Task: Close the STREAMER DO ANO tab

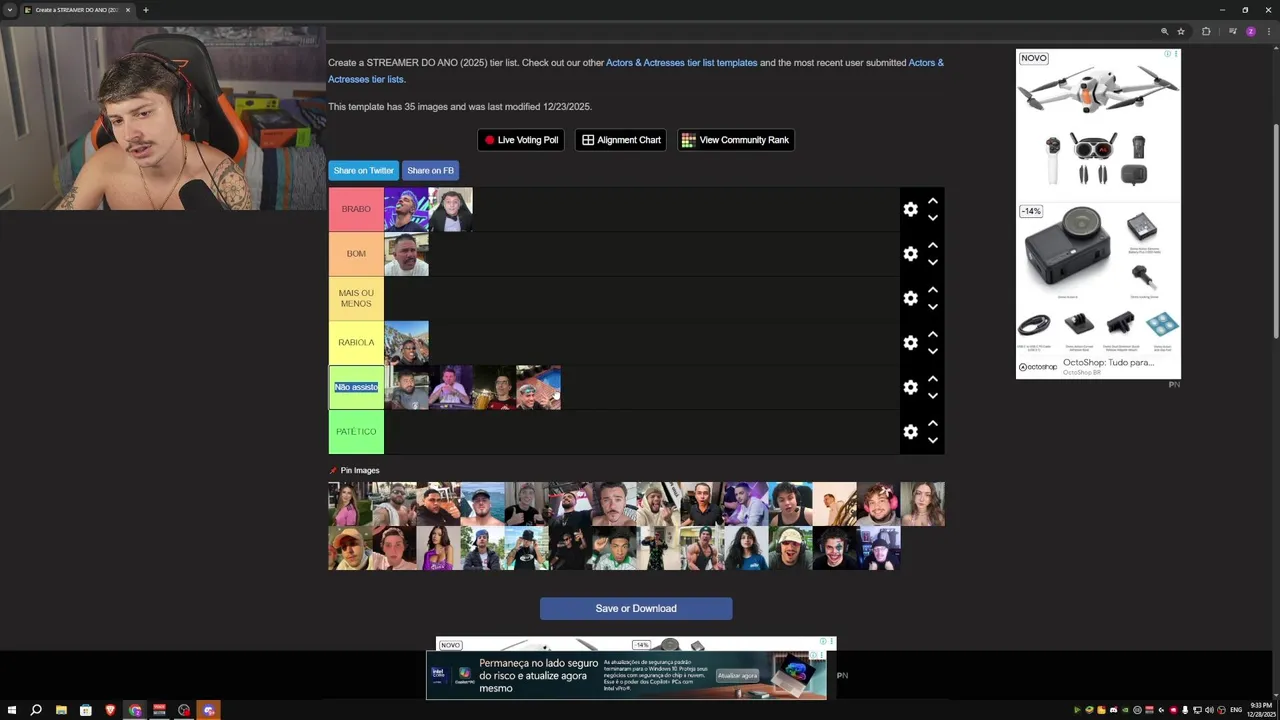Action: 128,10
